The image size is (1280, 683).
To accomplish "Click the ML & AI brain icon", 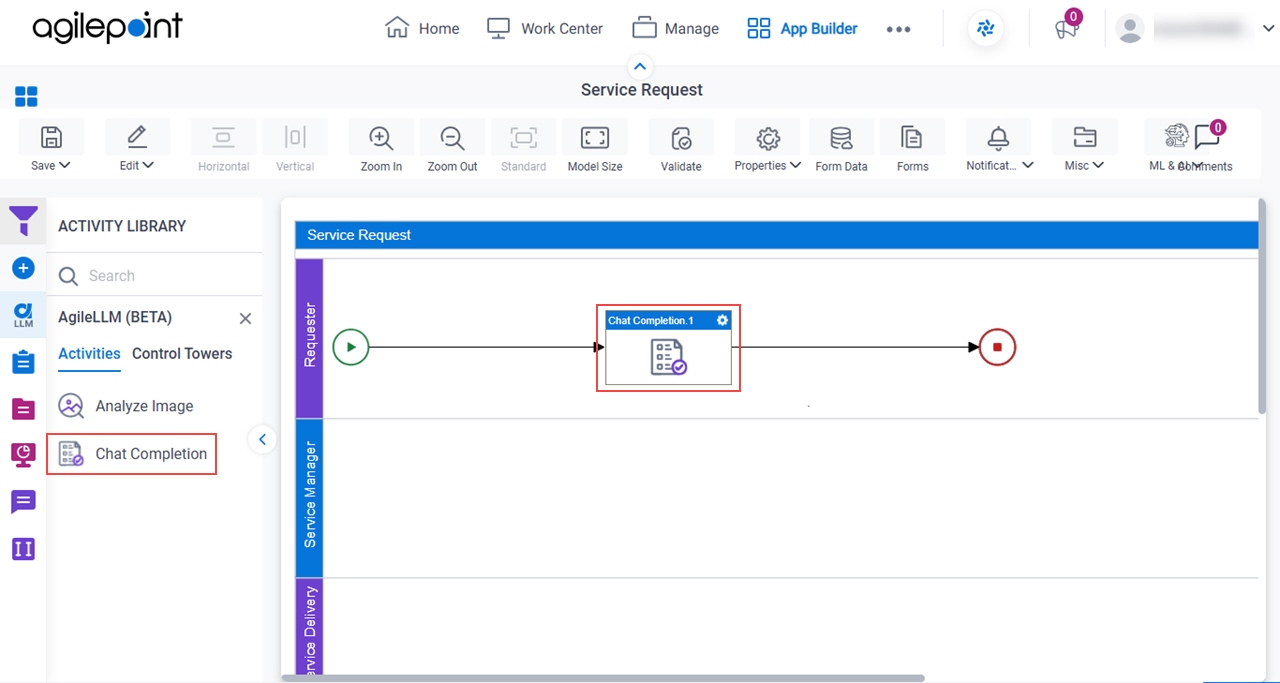I will (1176, 136).
